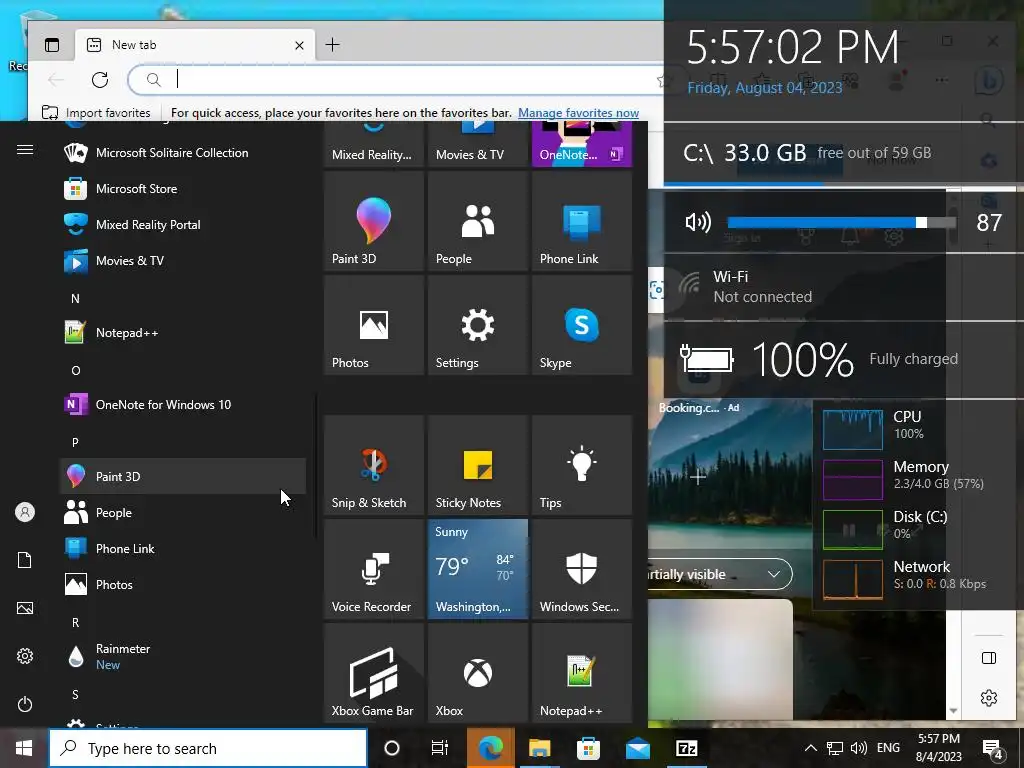Open Microsoft Store from app list

(x=183, y=189)
